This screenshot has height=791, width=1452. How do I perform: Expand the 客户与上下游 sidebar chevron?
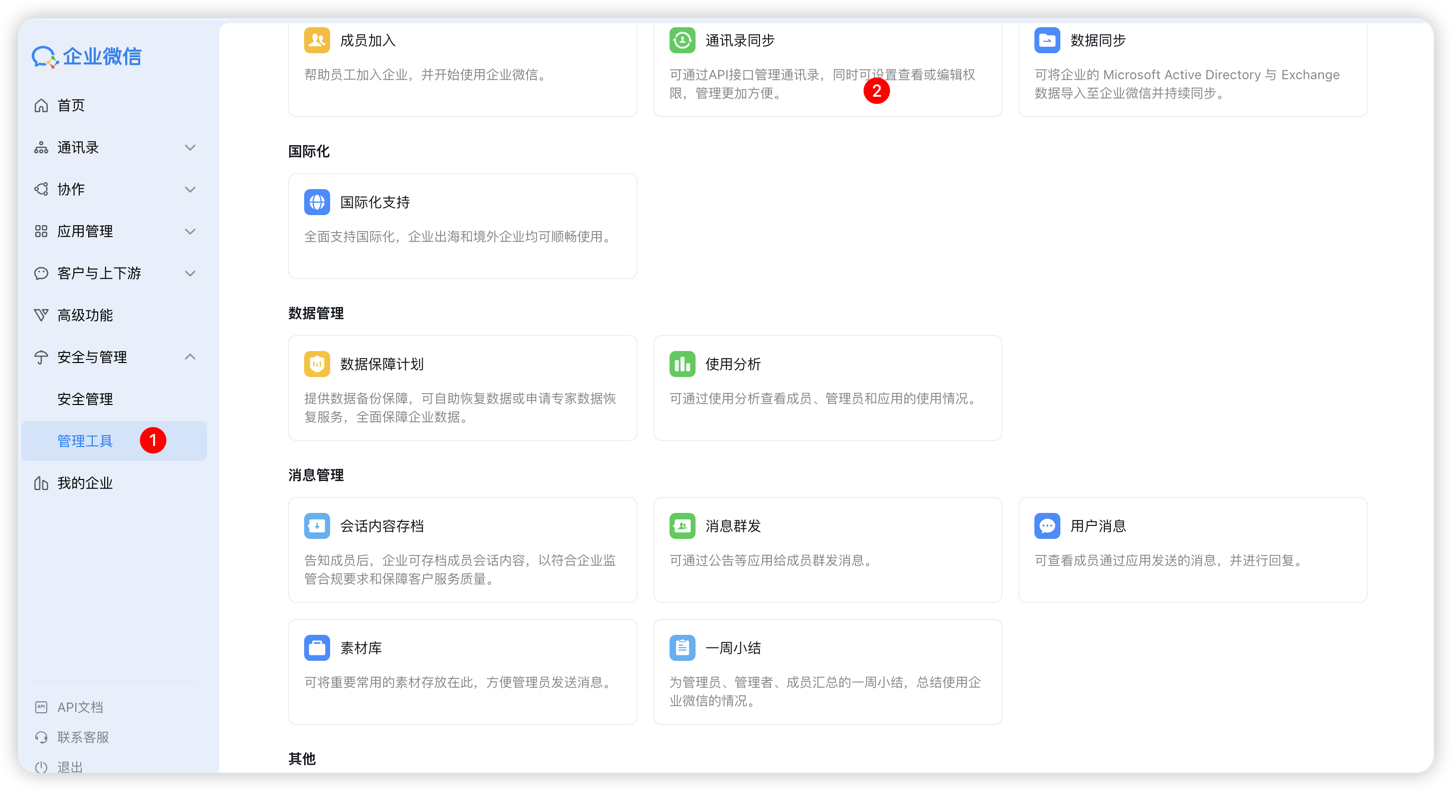click(190, 273)
